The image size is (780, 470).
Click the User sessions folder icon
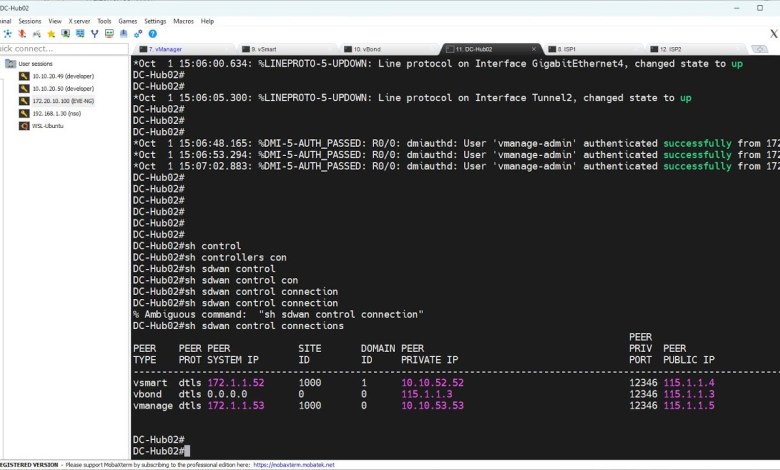(x=10, y=64)
